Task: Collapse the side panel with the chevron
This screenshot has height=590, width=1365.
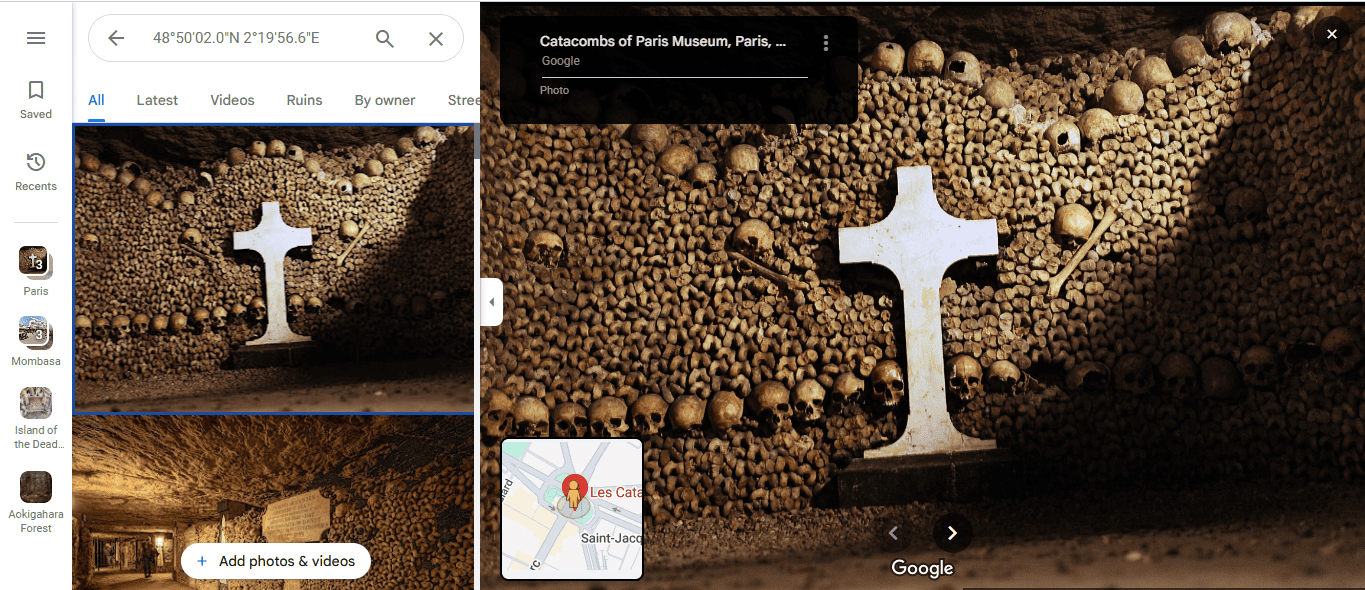Action: point(491,301)
